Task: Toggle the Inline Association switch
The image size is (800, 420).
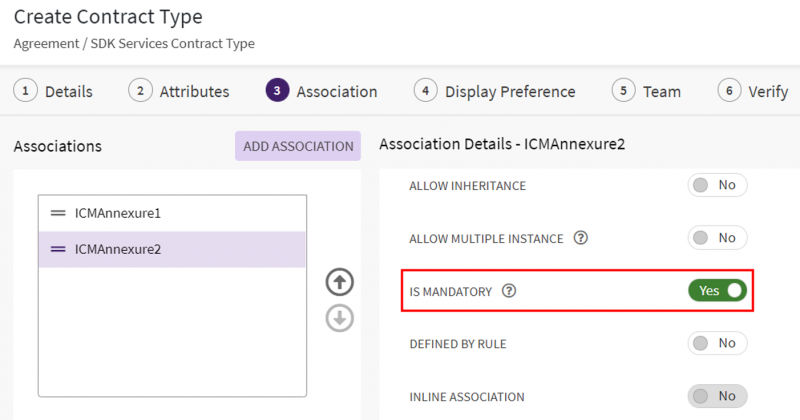Action: pyautogui.click(x=717, y=396)
